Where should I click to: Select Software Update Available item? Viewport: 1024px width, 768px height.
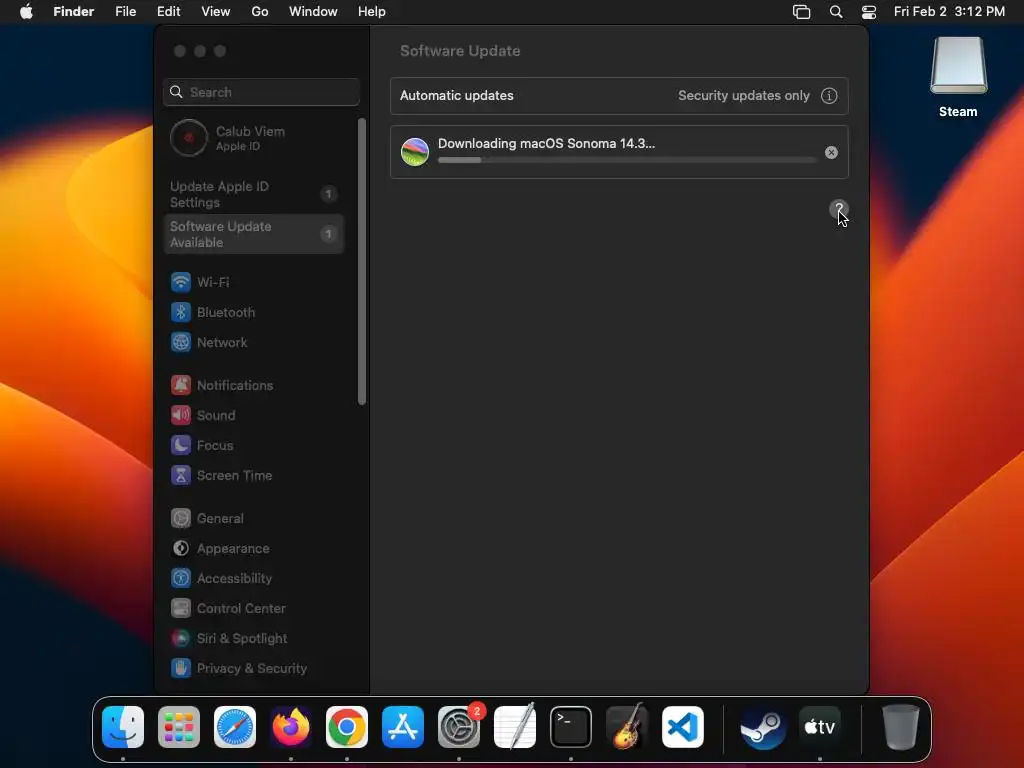pyautogui.click(x=253, y=234)
